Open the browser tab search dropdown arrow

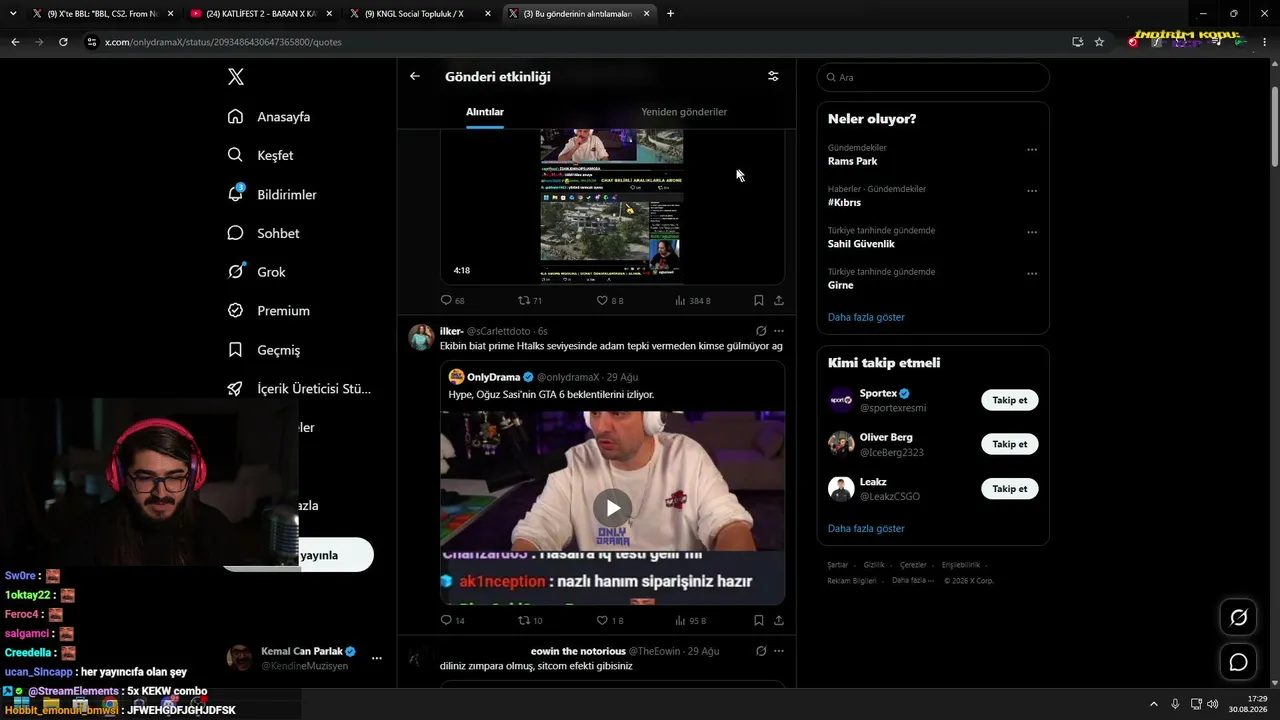point(13,14)
